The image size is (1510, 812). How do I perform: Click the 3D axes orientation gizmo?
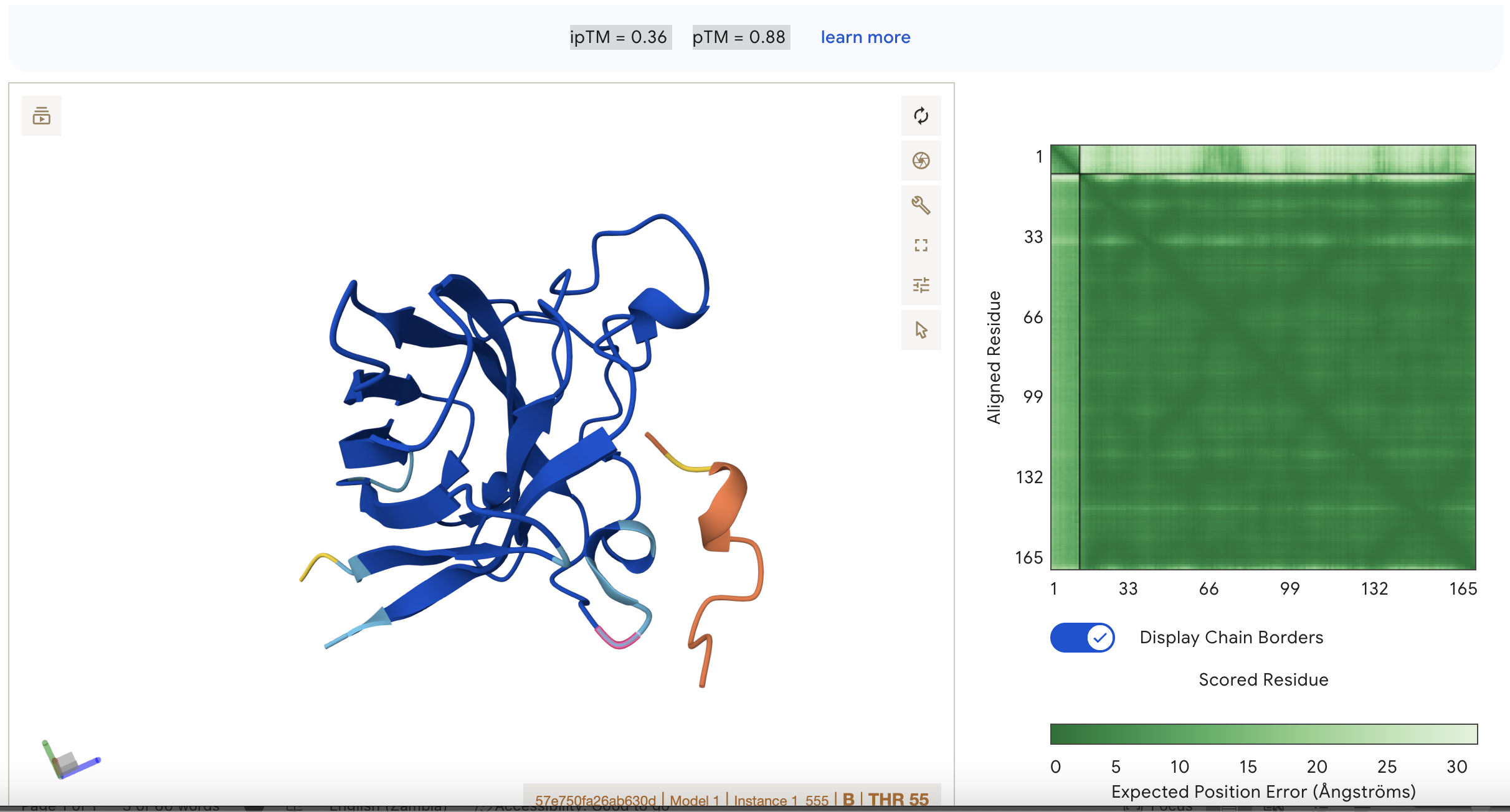pyautogui.click(x=70, y=760)
